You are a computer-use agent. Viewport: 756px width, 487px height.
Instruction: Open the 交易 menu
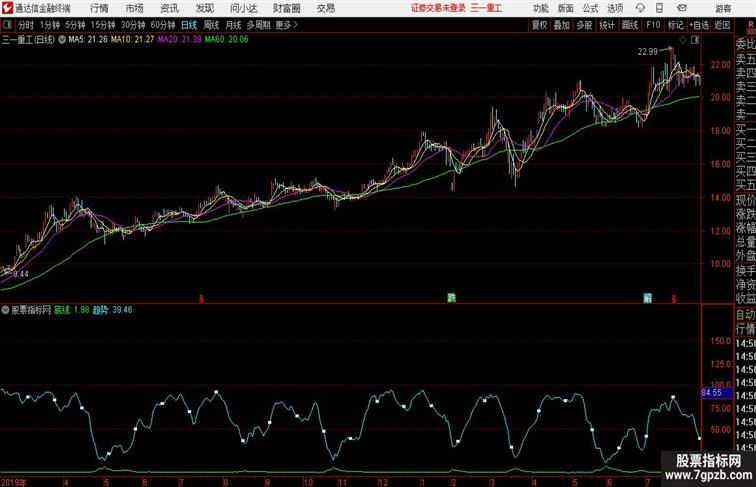click(325, 8)
